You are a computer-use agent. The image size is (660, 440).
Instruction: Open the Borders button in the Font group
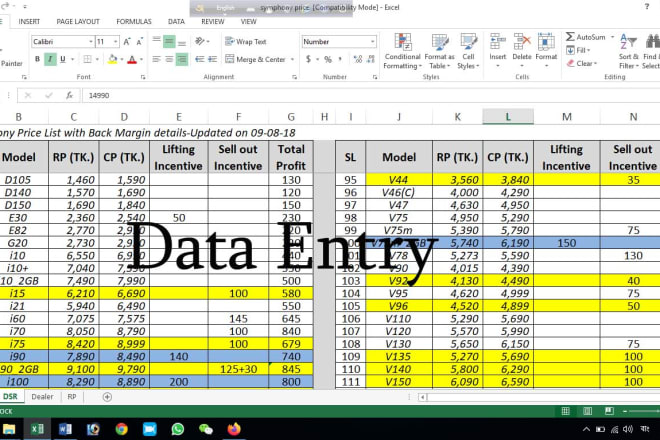click(x=87, y=59)
